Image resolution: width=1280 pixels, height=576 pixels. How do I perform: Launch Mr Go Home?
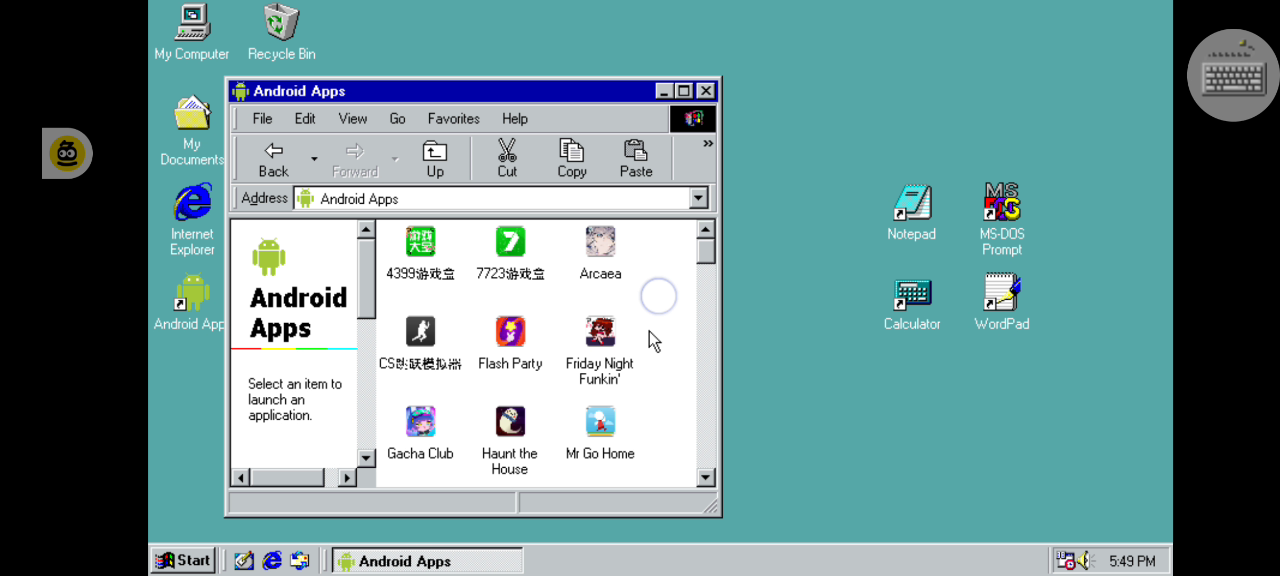[x=599, y=421]
